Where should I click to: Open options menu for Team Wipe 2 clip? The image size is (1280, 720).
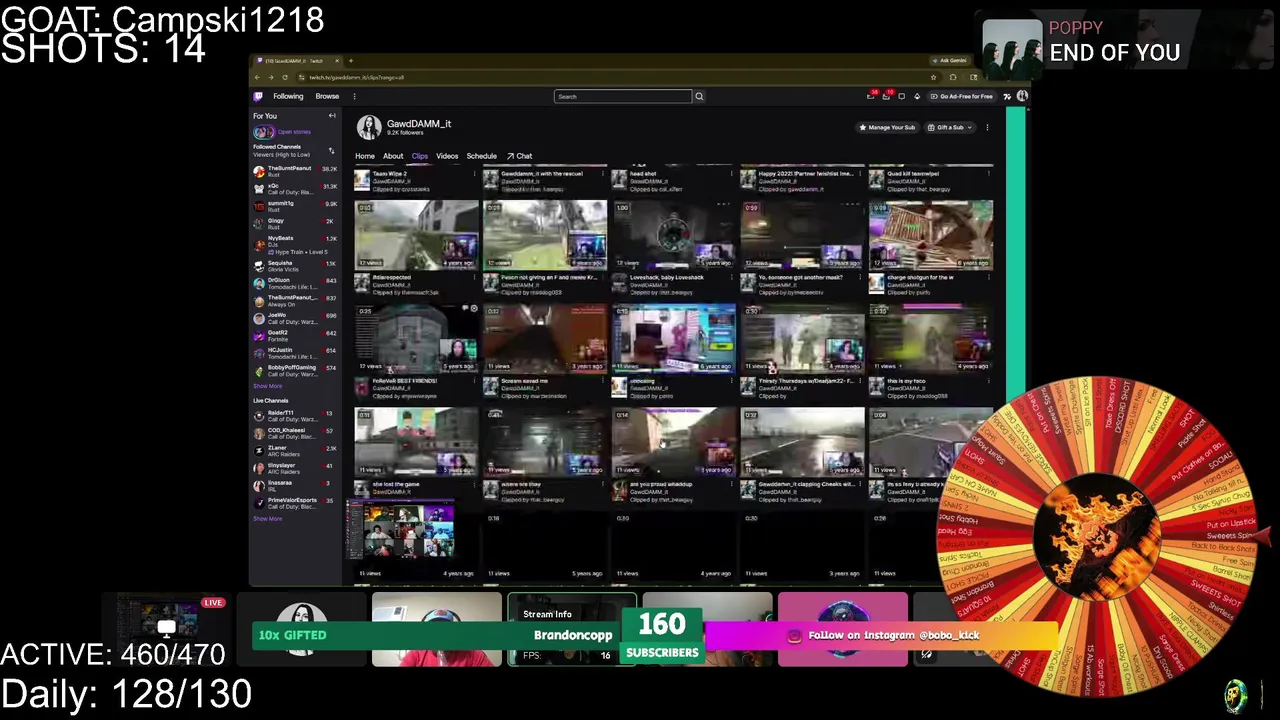pos(474,173)
